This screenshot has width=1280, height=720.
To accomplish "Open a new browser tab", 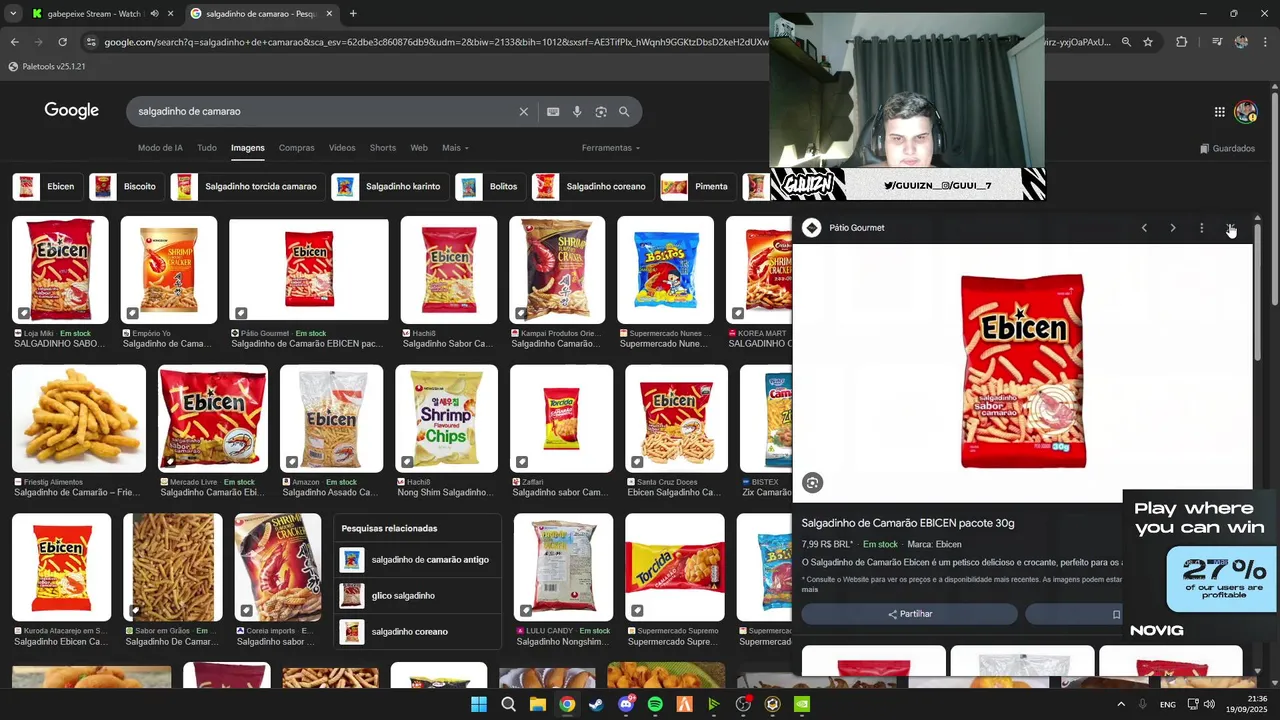I will [353, 14].
